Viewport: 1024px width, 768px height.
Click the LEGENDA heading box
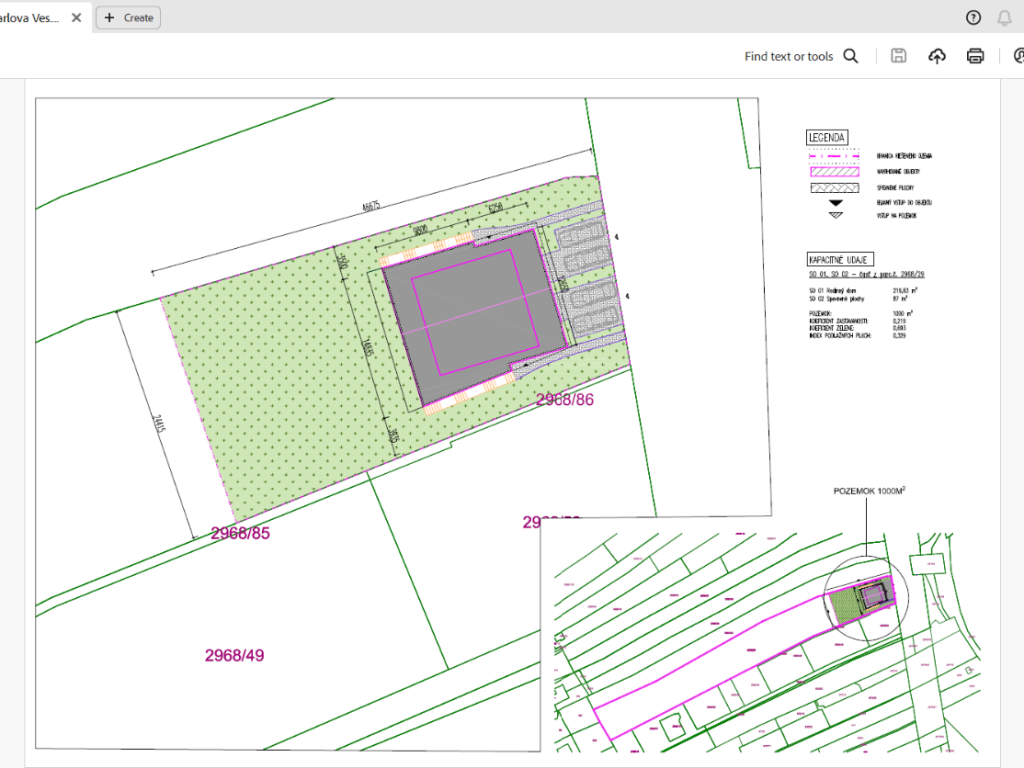tap(828, 138)
